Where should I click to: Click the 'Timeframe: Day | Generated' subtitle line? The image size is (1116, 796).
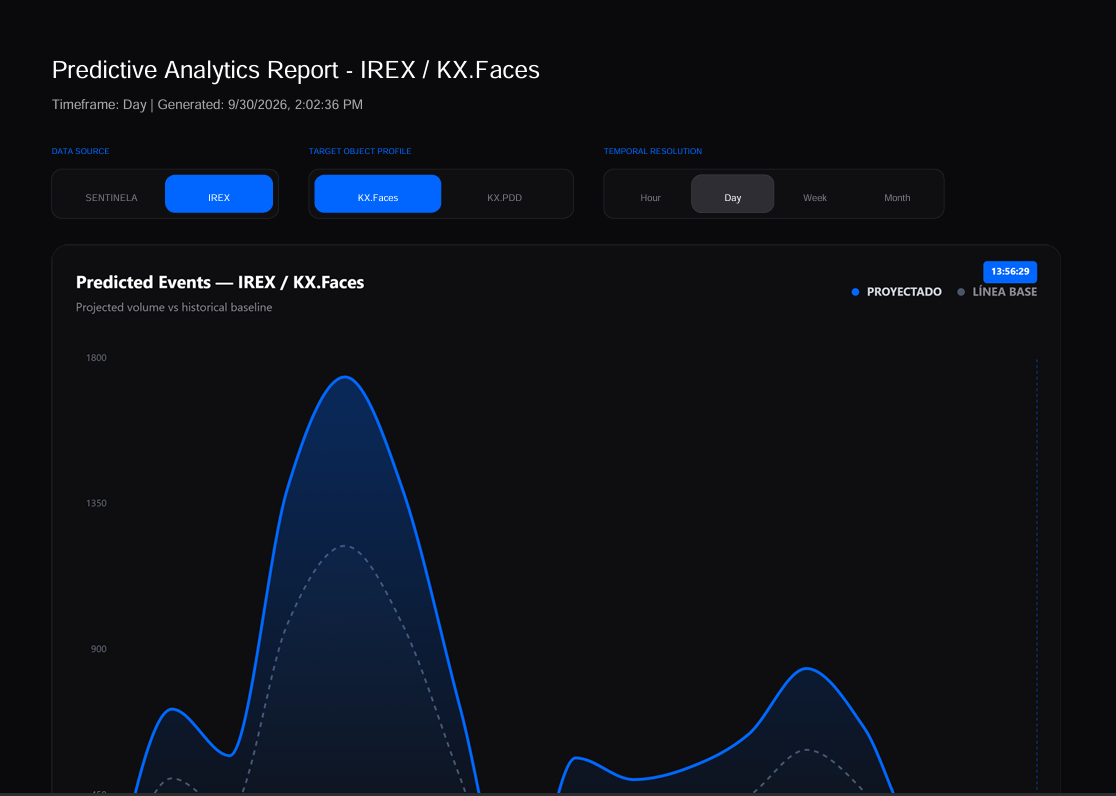pyautogui.click(x=207, y=105)
